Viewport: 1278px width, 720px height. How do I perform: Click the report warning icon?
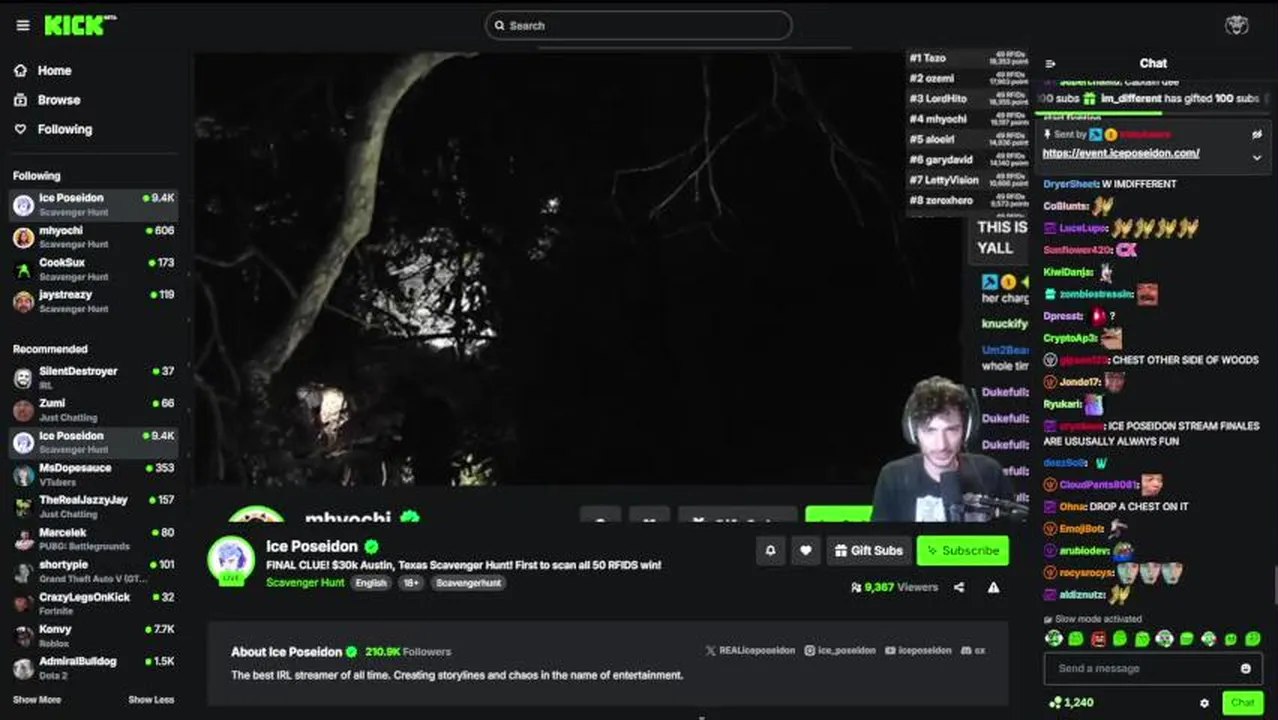[x=993, y=588]
